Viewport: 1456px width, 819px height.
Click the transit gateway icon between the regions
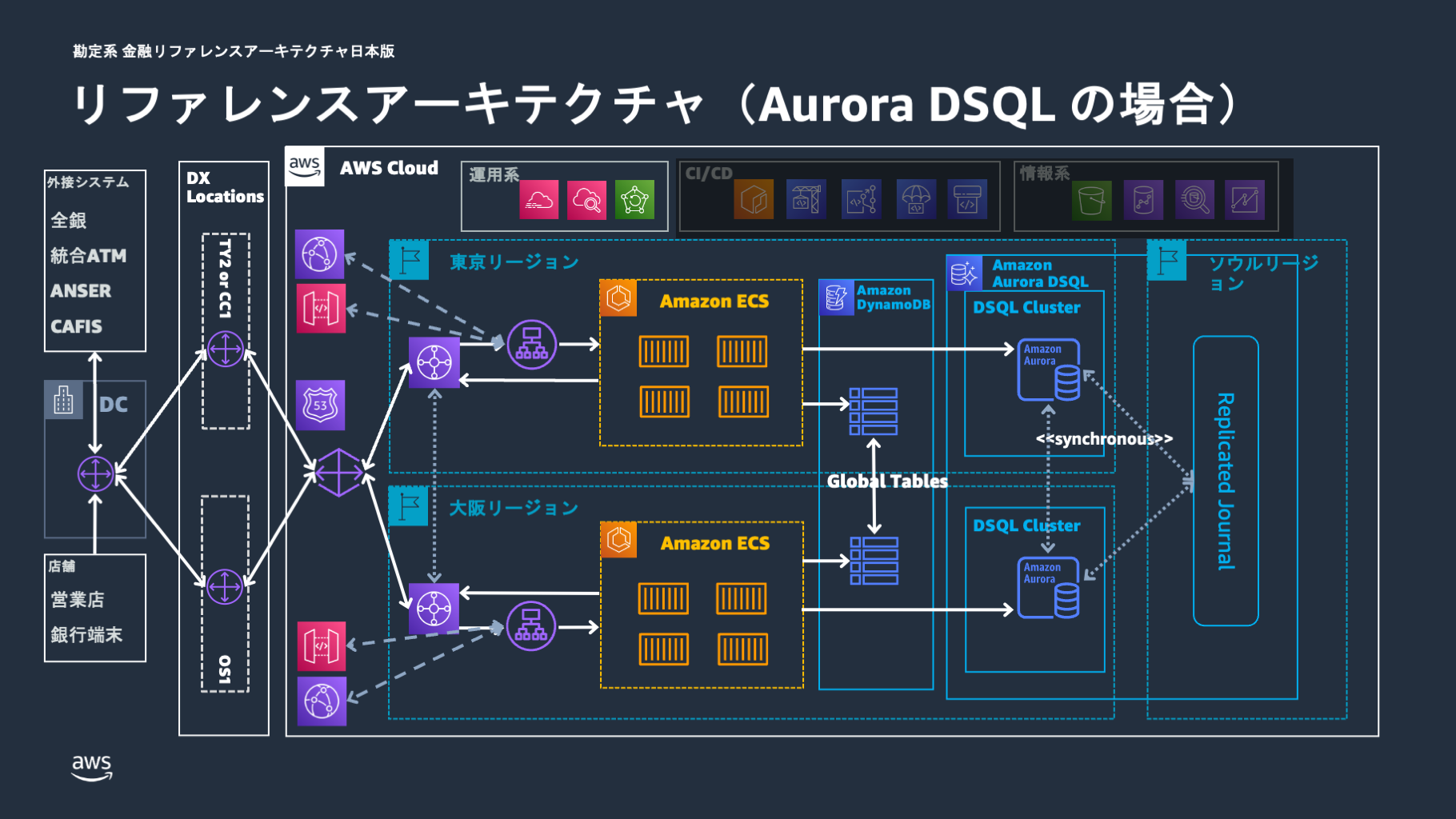point(339,473)
